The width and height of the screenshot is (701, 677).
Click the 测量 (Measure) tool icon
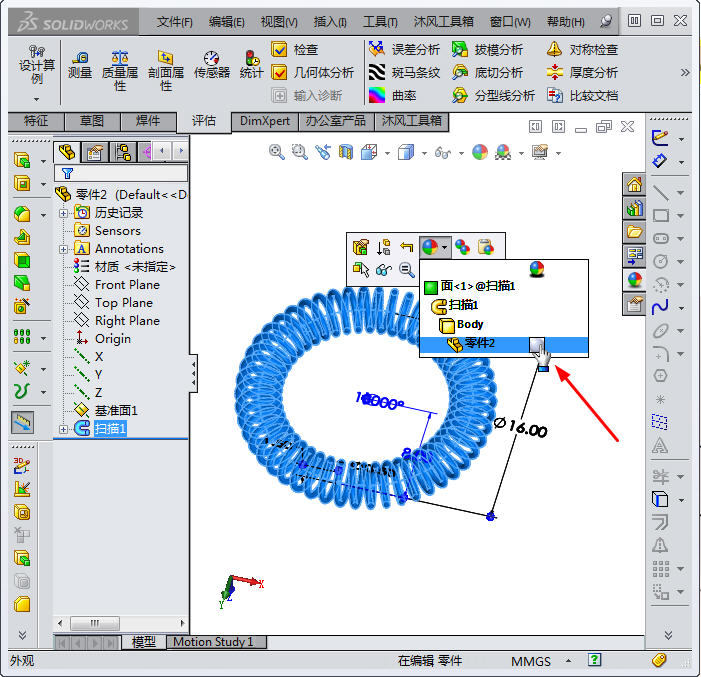79,64
